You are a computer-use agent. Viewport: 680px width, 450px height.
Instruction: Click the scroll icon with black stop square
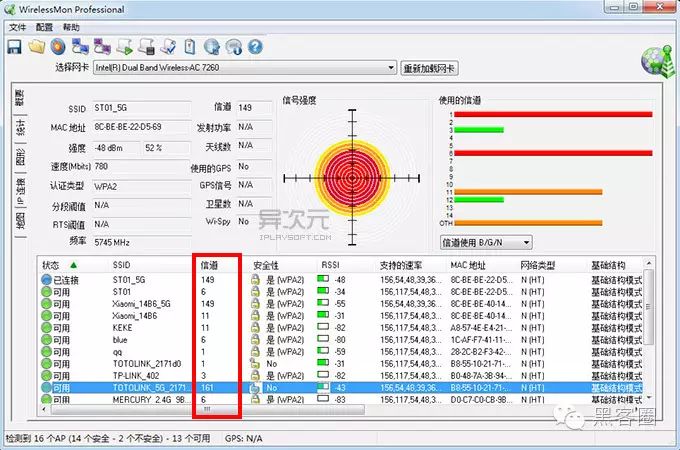tap(147, 47)
